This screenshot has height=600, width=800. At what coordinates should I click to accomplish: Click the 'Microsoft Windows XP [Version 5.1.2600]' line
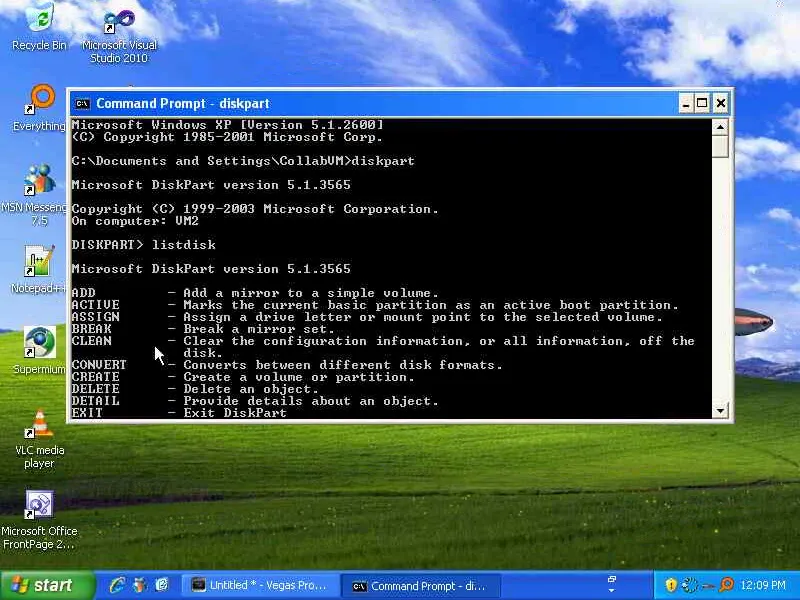click(227, 125)
